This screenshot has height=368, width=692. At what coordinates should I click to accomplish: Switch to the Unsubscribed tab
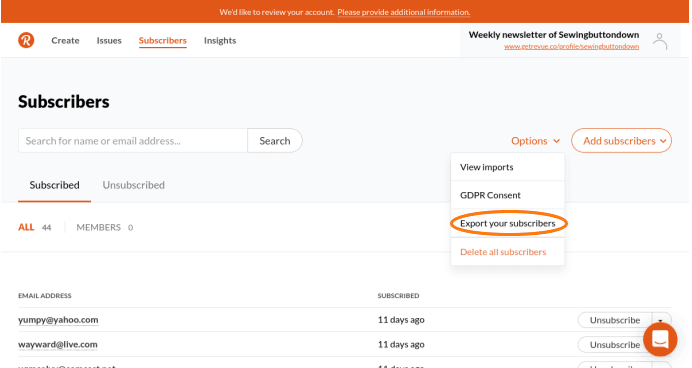tap(134, 185)
